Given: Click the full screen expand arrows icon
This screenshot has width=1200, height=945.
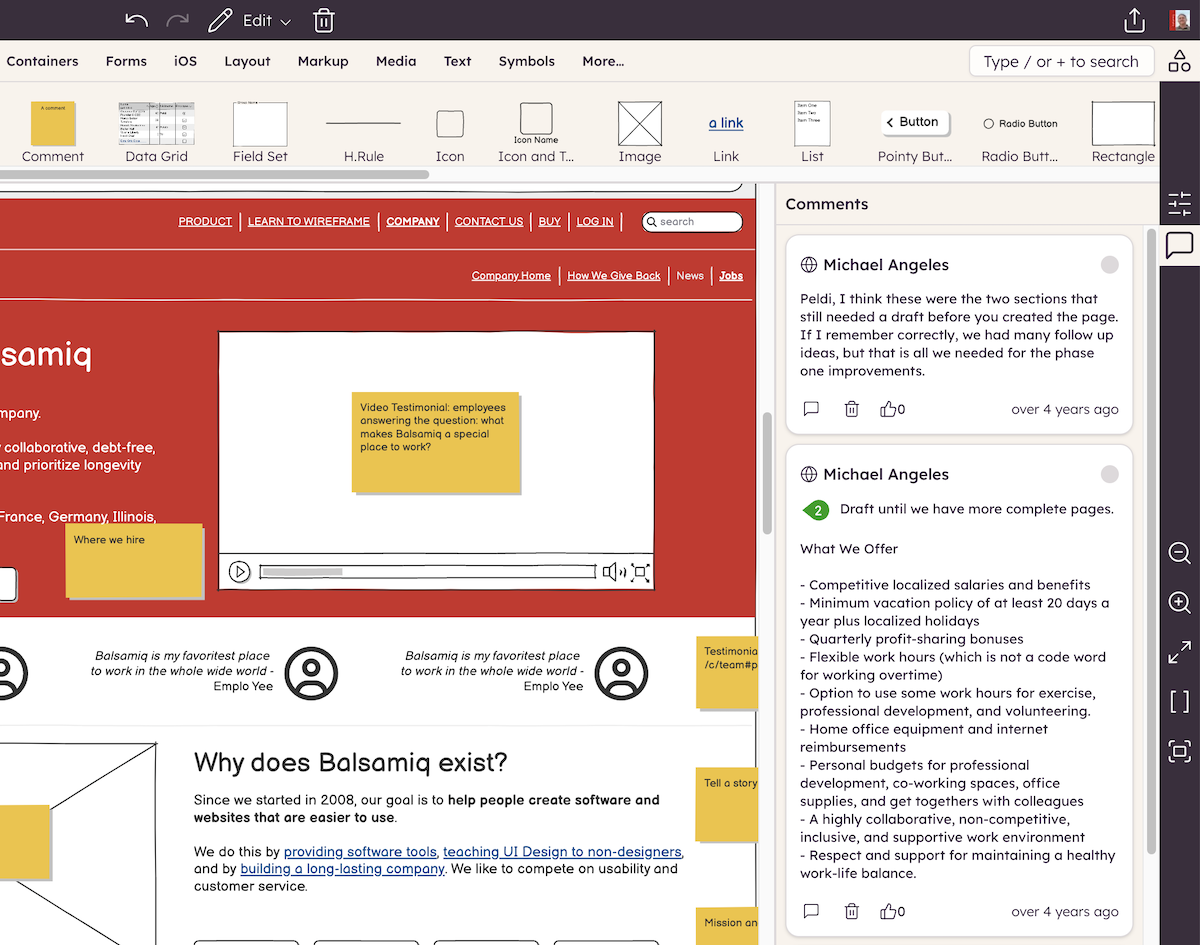Looking at the screenshot, I should 1180,653.
